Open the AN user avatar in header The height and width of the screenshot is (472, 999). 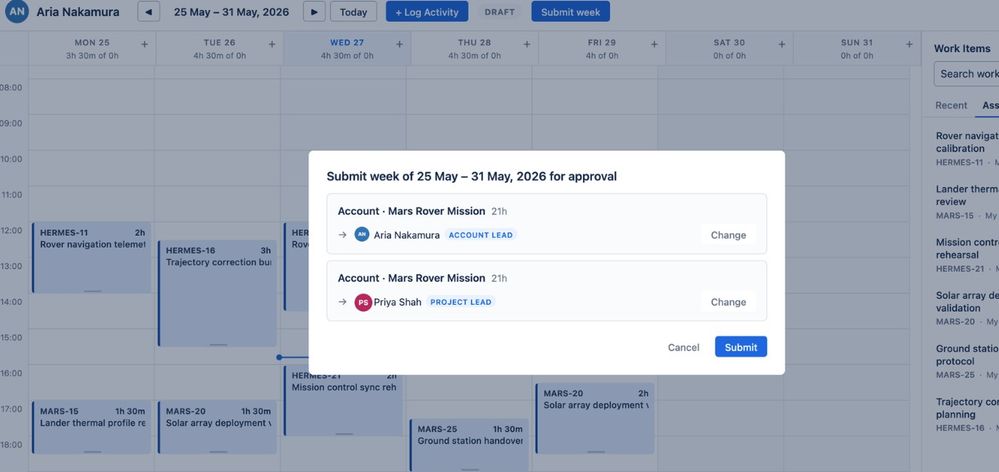pyautogui.click(x=17, y=11)
